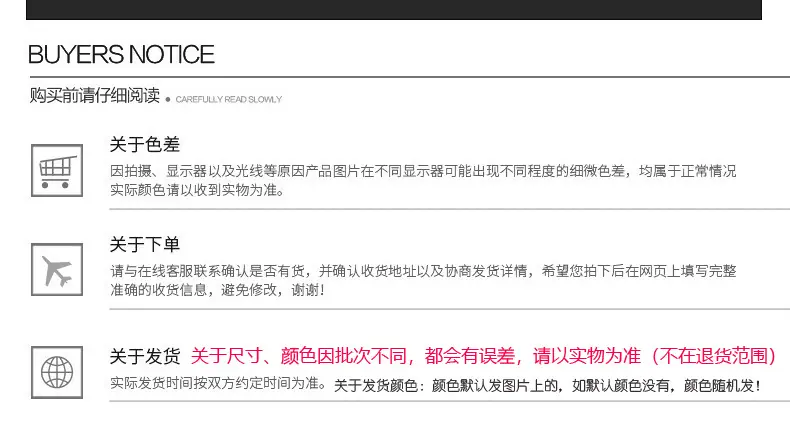Click the globe icon beside 关于发货
This screenshot has width=790, height=423.
tap(57, 372)
